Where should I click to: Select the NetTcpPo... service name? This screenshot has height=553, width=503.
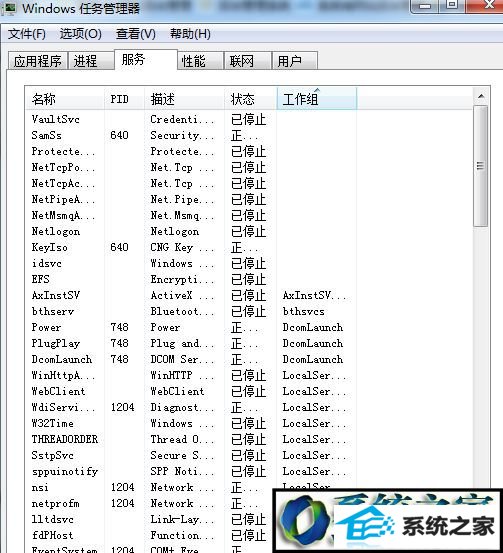pyautogui.click(x=63, y=168)
